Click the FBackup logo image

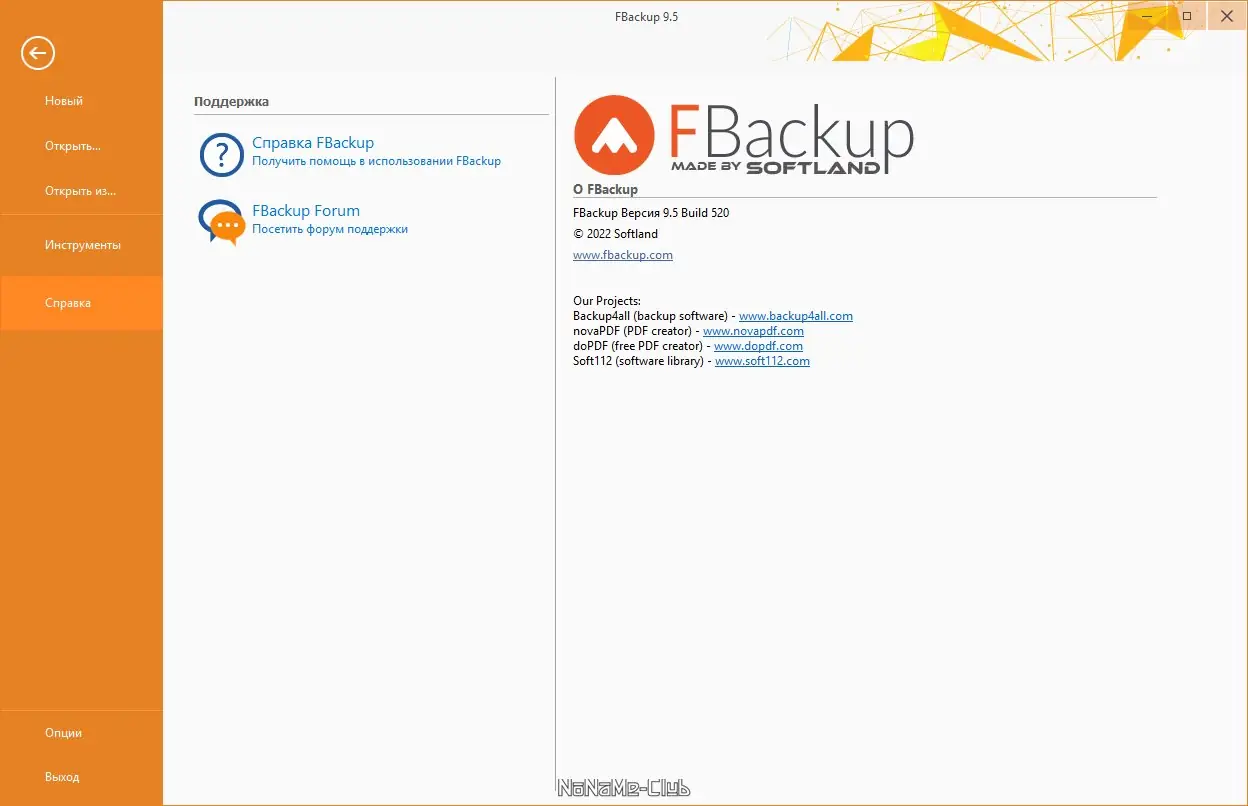click(744, 136)
